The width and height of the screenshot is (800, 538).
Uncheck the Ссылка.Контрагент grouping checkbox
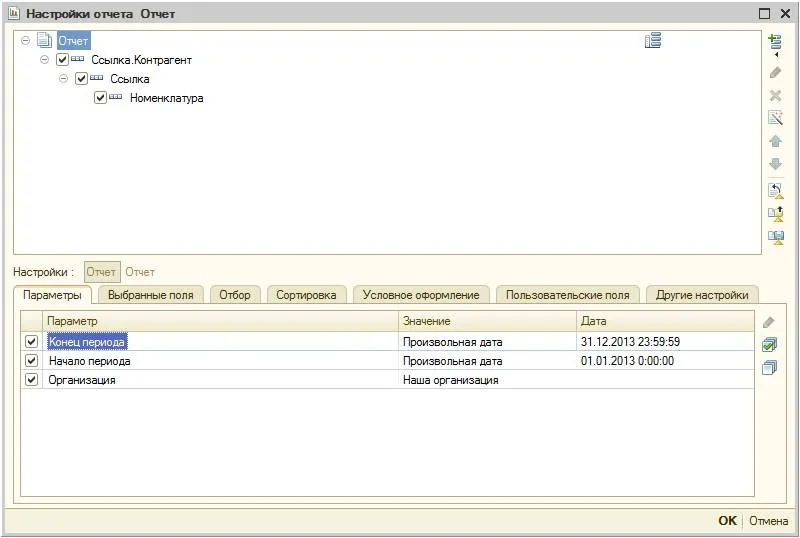tap(62, 60)
